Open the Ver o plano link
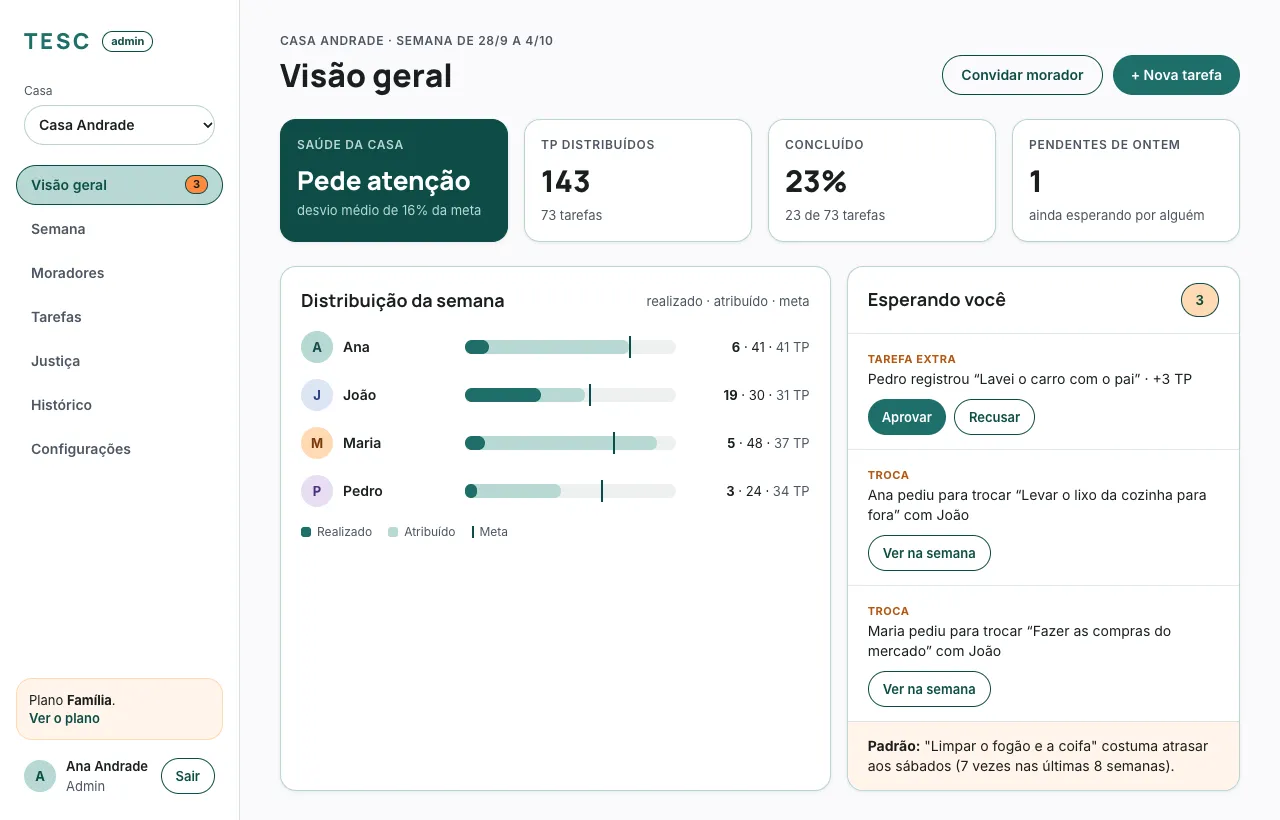Viewport: 1280px width, 820px height. (64, 718)
